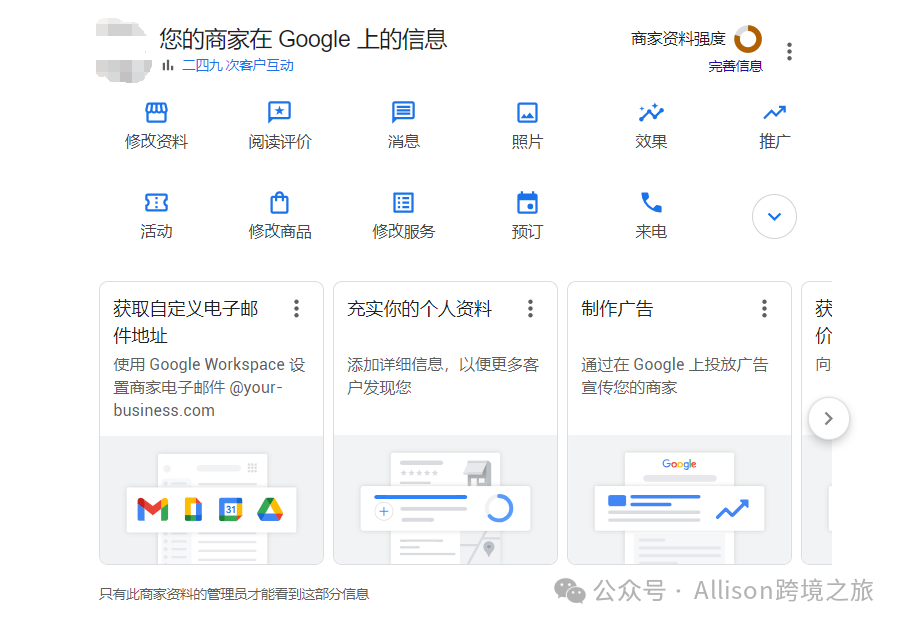Open 活动 ticket icon
Screen dimensions: 902x626
[x=156, y=203]
